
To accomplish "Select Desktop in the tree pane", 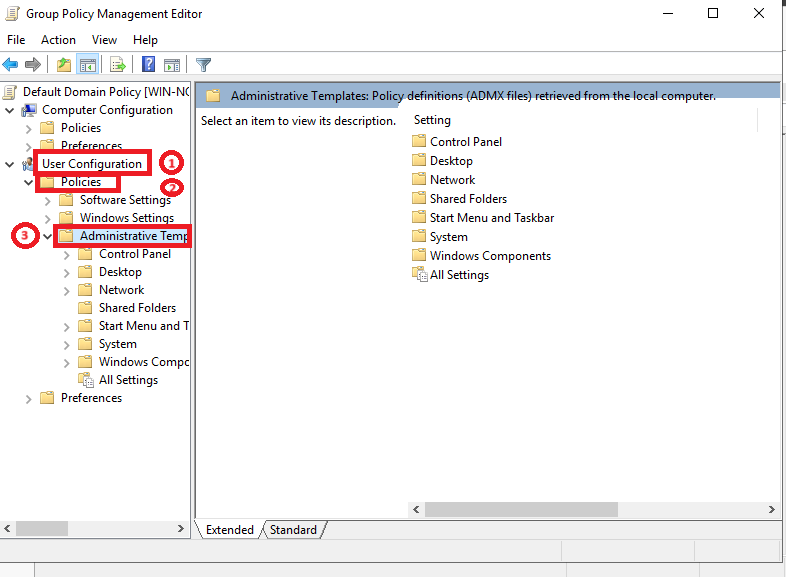I will pyautogui.click(x=120, y=272).
